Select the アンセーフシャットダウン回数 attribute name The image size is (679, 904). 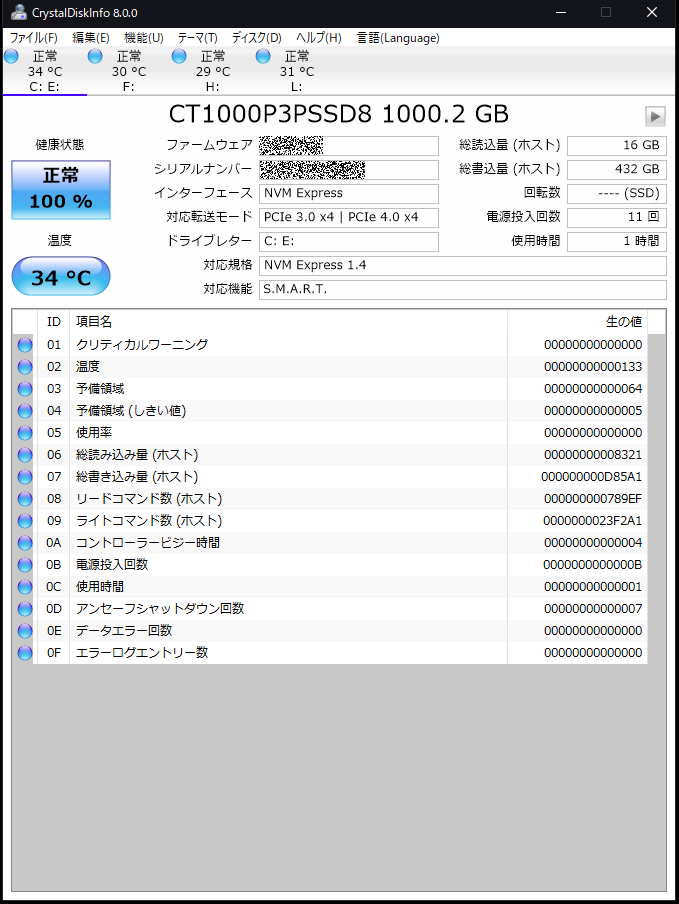[160, 608]
